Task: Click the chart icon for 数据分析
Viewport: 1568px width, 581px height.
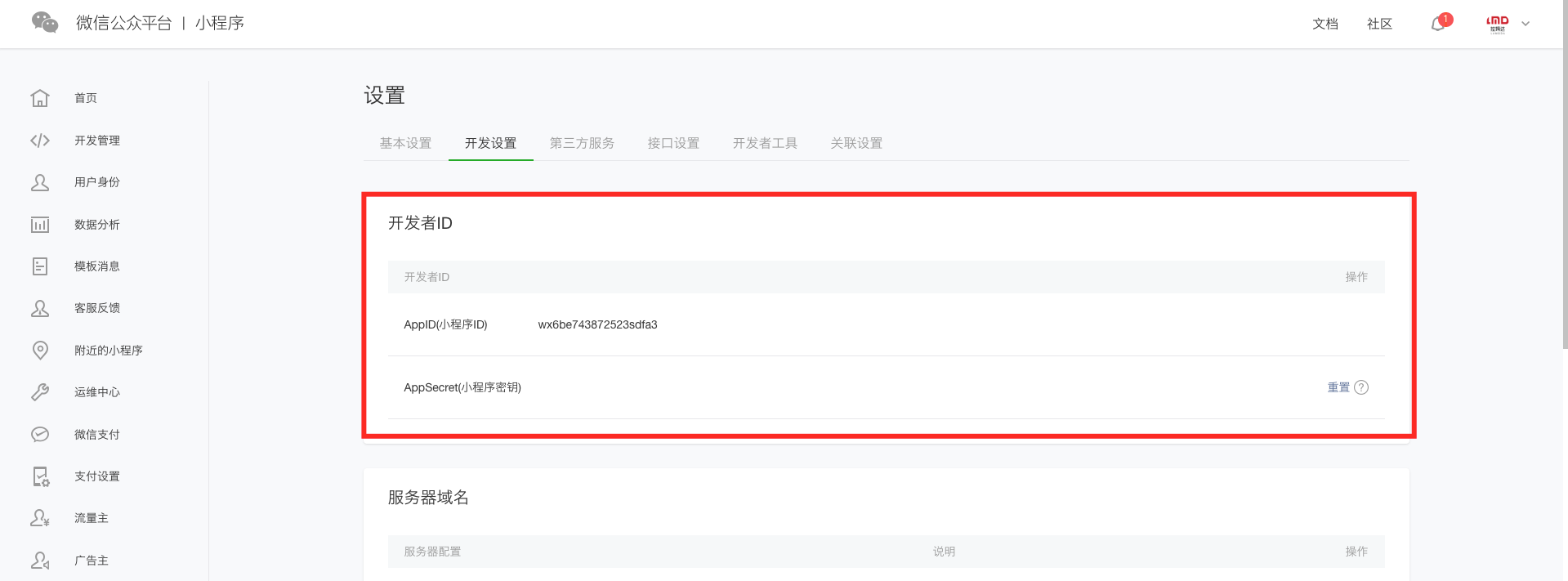Action: point(40,225)
